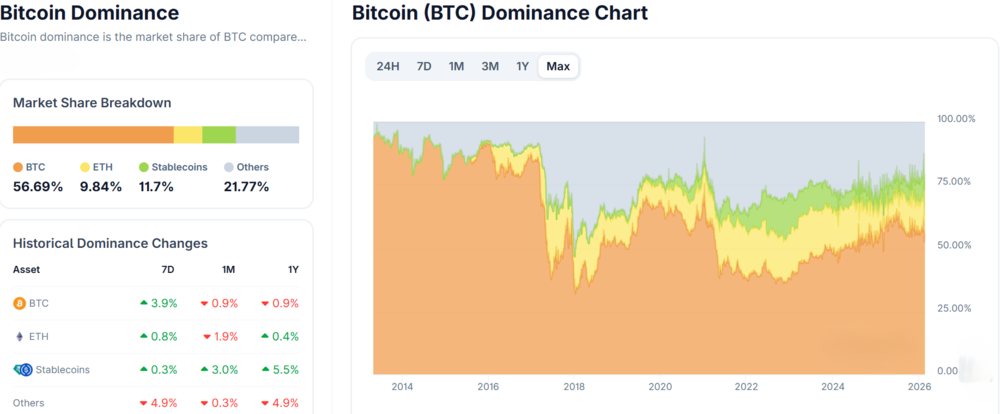The height and width of the screenshot is (414, 1000).
Task: Click the Ethereum ETH diamond icon
Action: (19, 336)
